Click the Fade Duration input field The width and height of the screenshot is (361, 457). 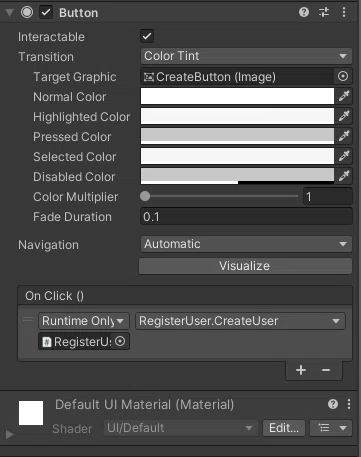click(x=246, y=217)
